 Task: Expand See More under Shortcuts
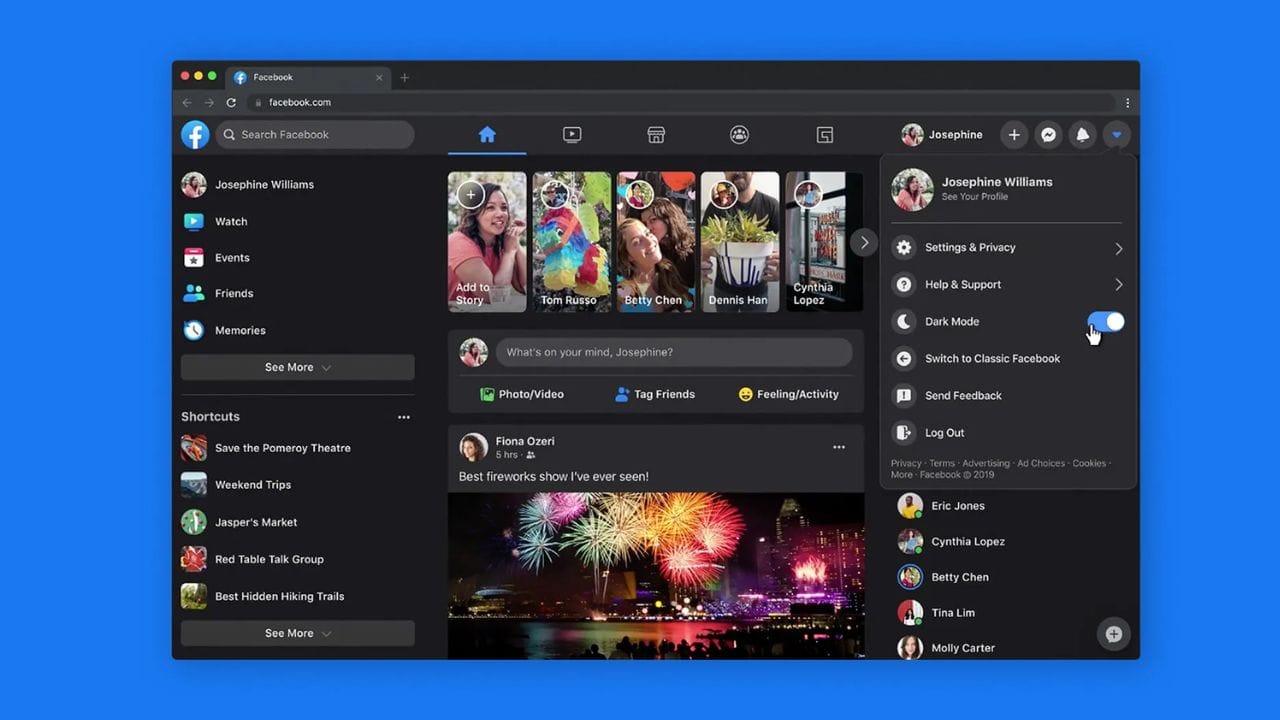click(297, 633)
